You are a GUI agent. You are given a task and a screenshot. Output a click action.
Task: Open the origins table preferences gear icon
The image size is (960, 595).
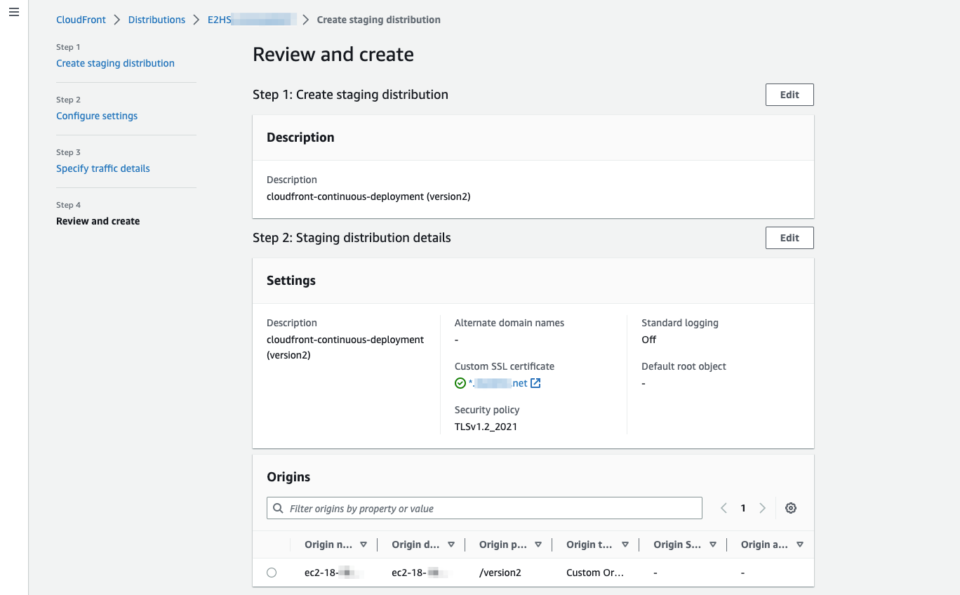[x=790, y=508]
